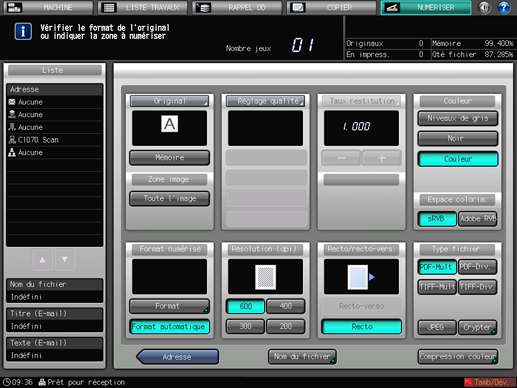This screenshot has width=517, height=388.
Task: Select the group address row icon
Action: [x=12, y=153]
